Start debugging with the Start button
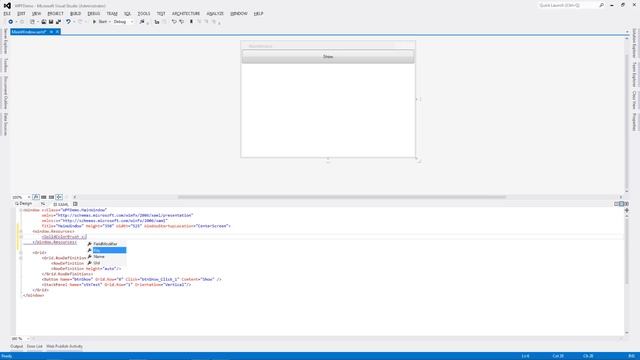The height and width of the screenshot is (360, 640). tap(100, 22)
